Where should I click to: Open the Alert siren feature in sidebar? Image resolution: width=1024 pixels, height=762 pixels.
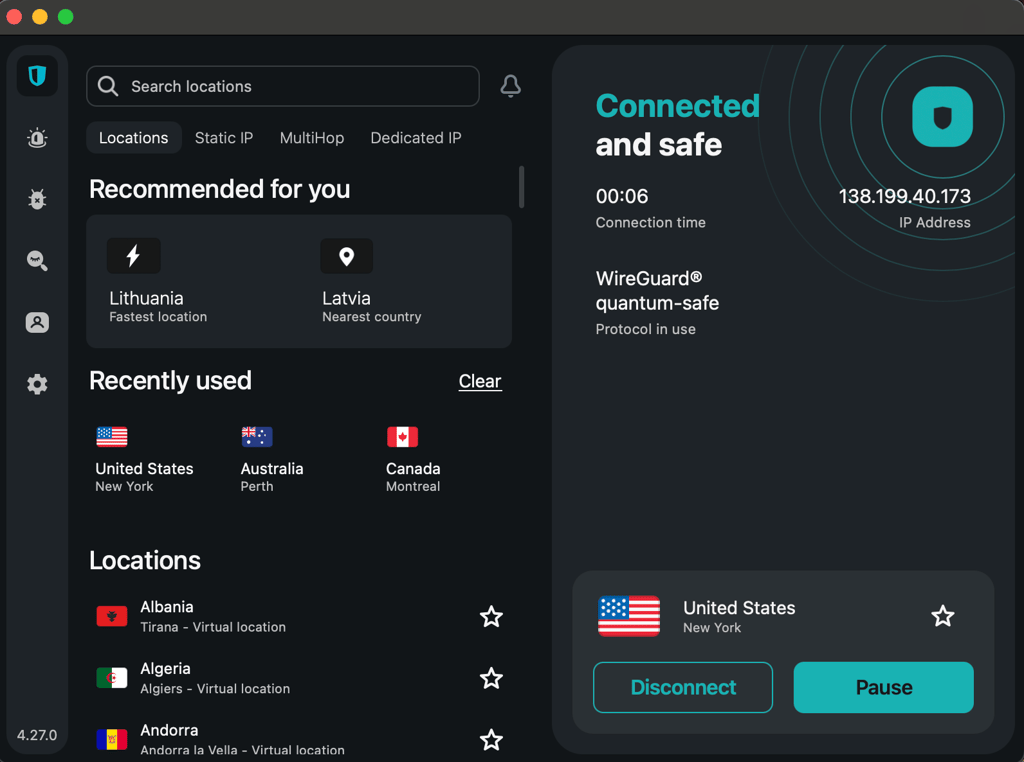tap(37, 138)
